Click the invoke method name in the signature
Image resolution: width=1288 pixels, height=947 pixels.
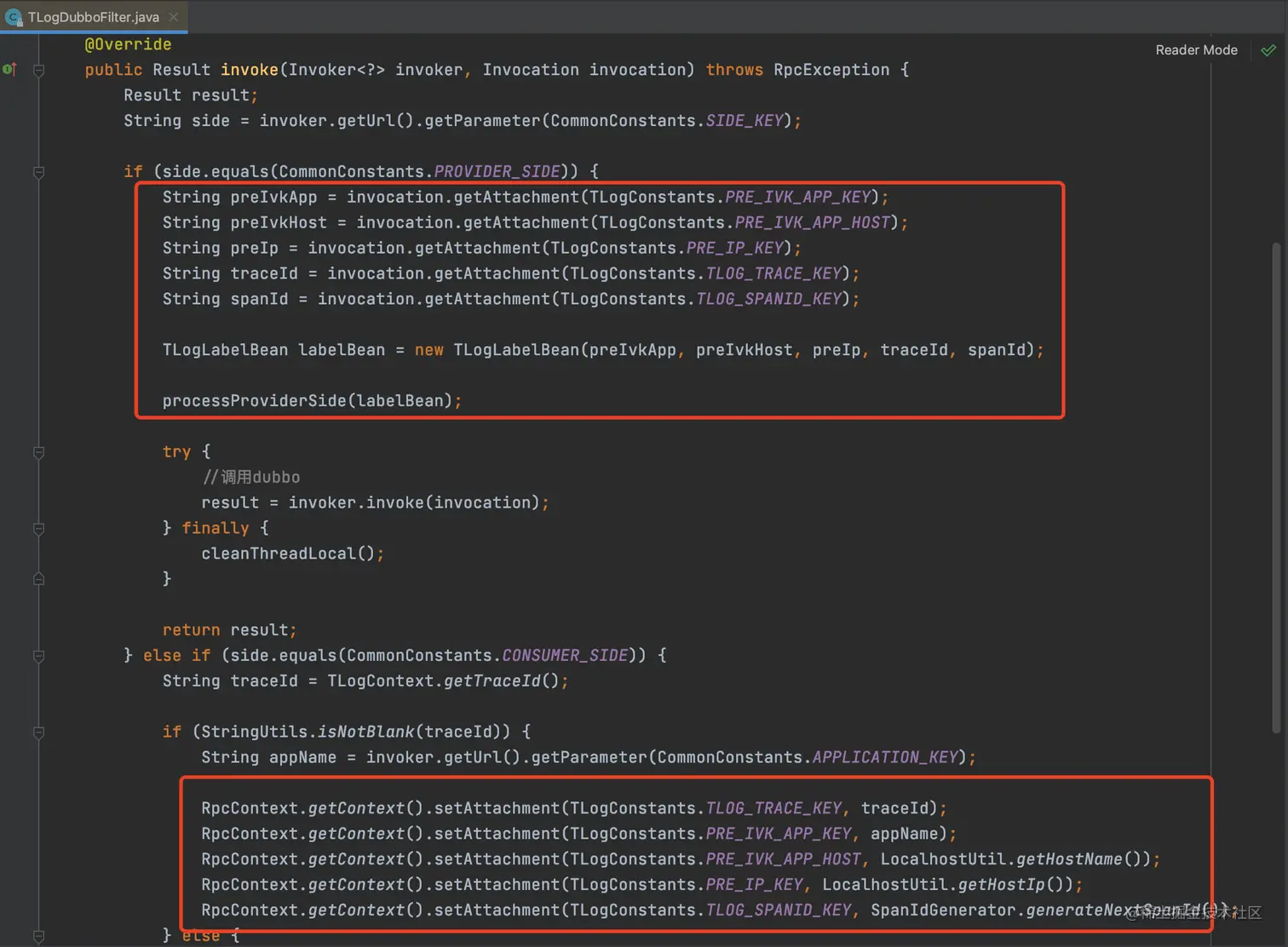click(249, 70)
